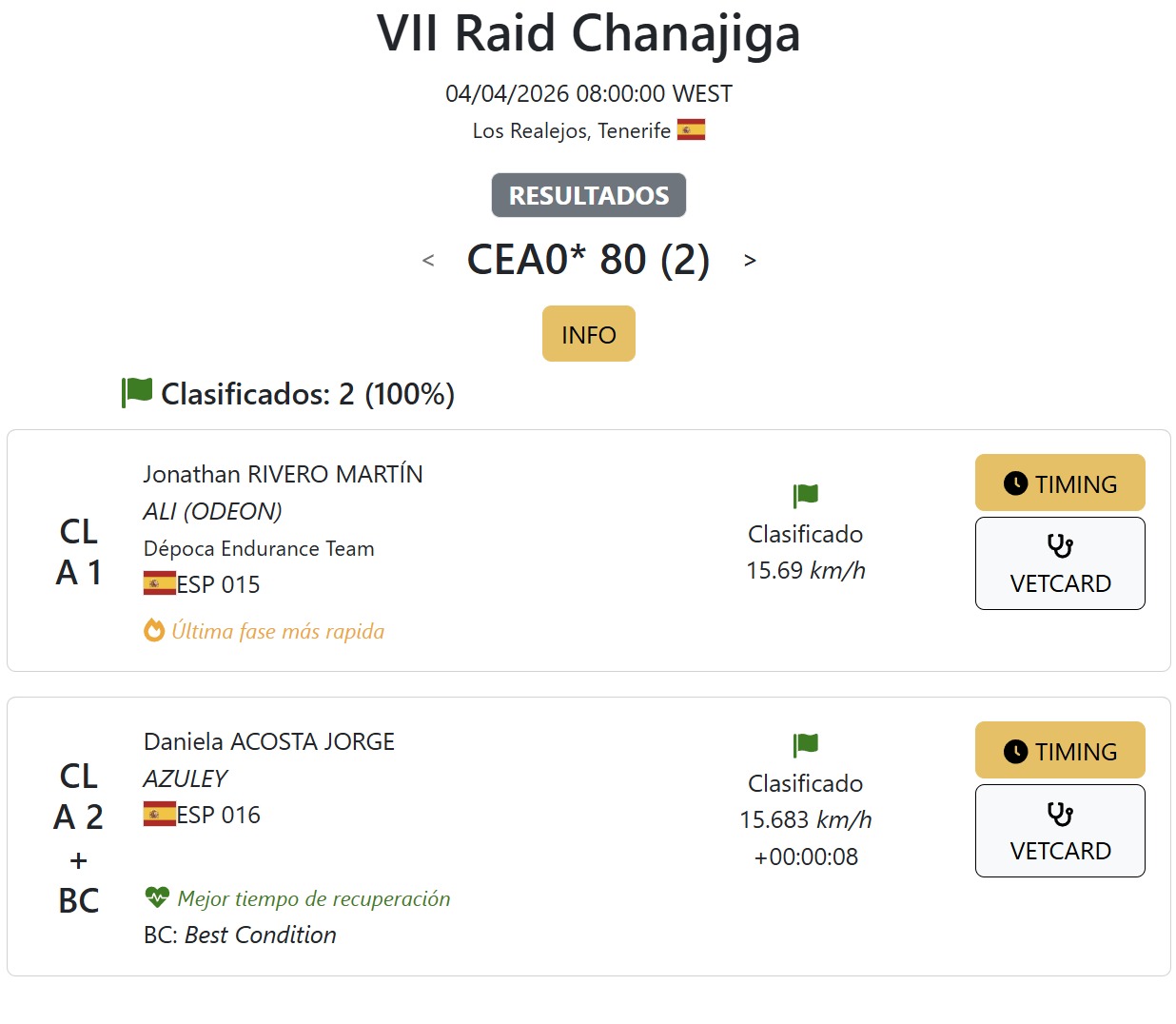This screenshot has width=1176, height=1024.
Task: Click the heart icon for Mejor tiempo de recuperación
Action: [x=157, y=896]
